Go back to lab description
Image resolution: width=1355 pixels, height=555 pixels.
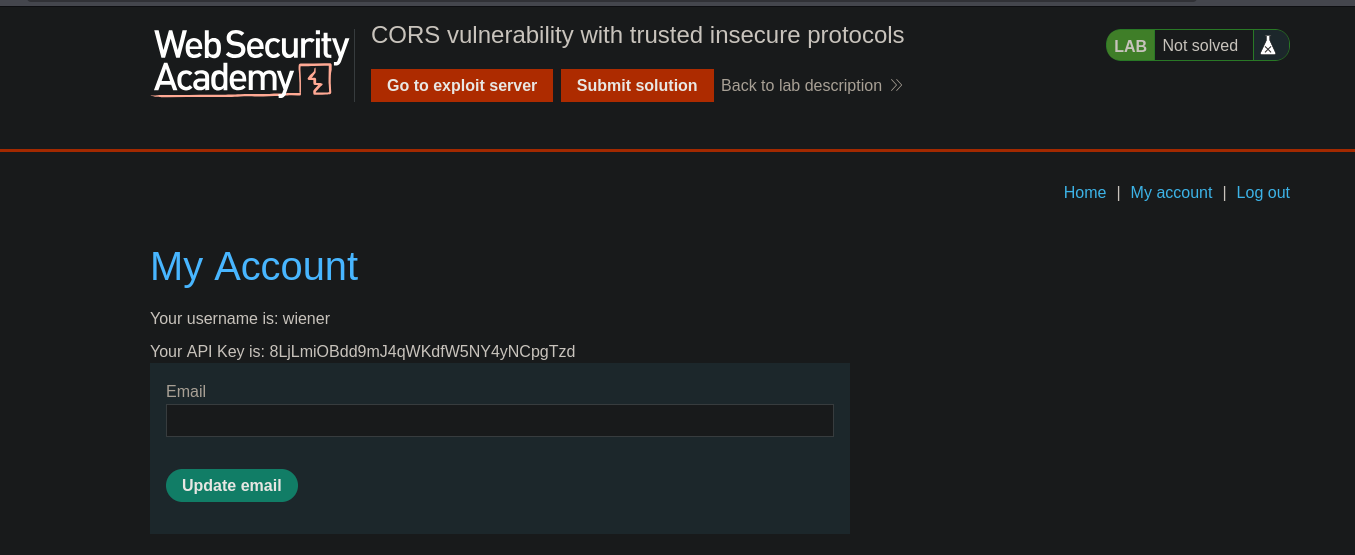click(801, 86)
